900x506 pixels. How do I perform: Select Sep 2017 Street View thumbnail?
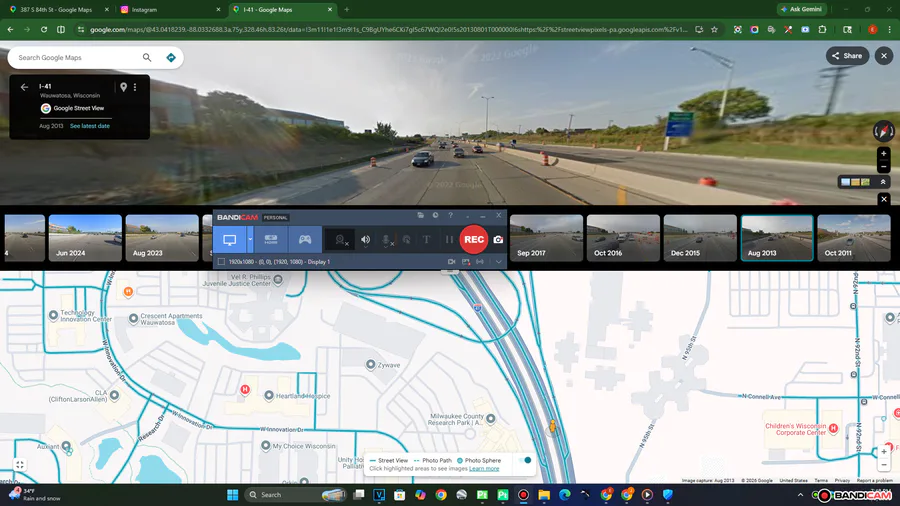(x=546, y=238)
